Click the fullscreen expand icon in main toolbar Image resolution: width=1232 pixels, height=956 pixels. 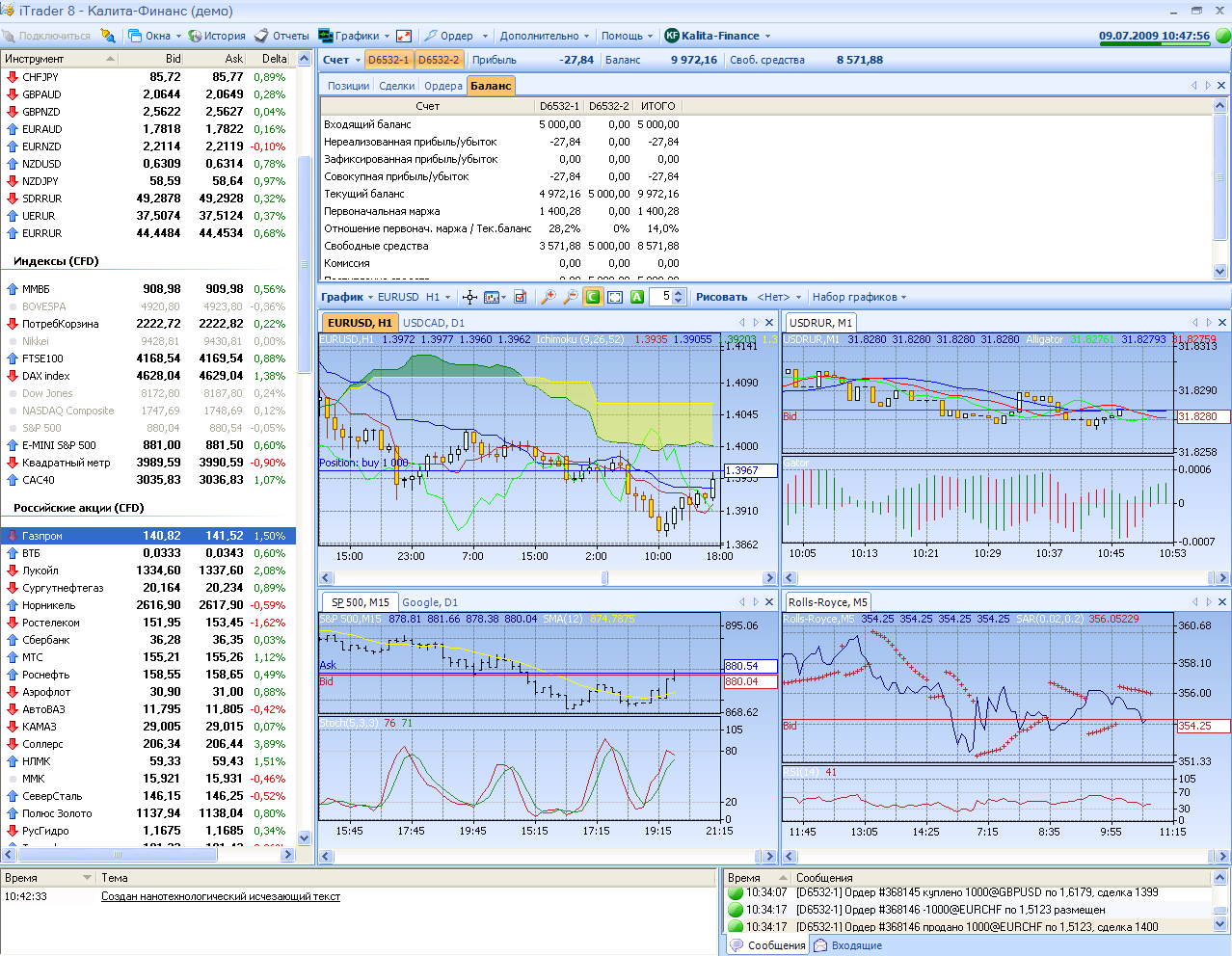(x=404, y=36)
